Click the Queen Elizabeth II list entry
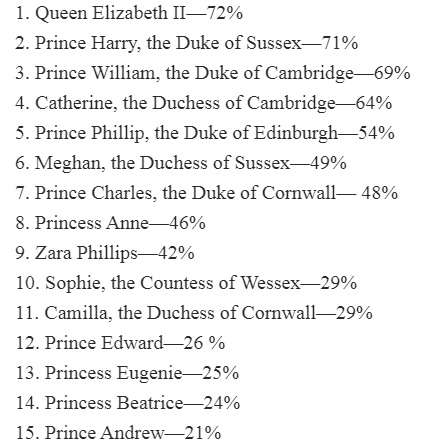 129,14
